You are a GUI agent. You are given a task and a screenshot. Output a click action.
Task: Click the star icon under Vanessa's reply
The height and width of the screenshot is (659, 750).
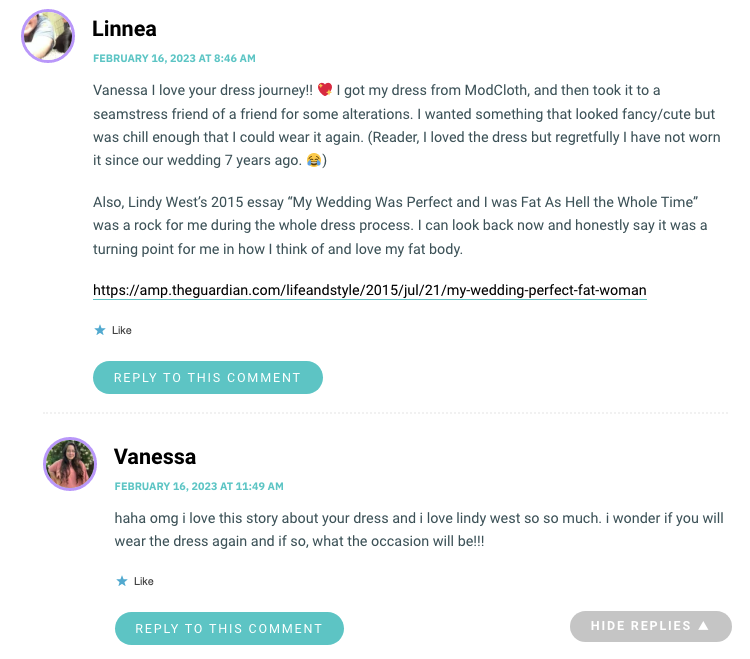coord(122,581)
